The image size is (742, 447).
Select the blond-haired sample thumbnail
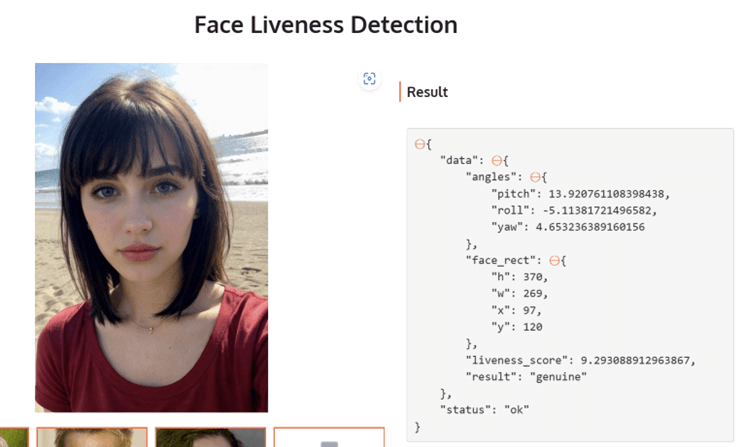[92, 437]
